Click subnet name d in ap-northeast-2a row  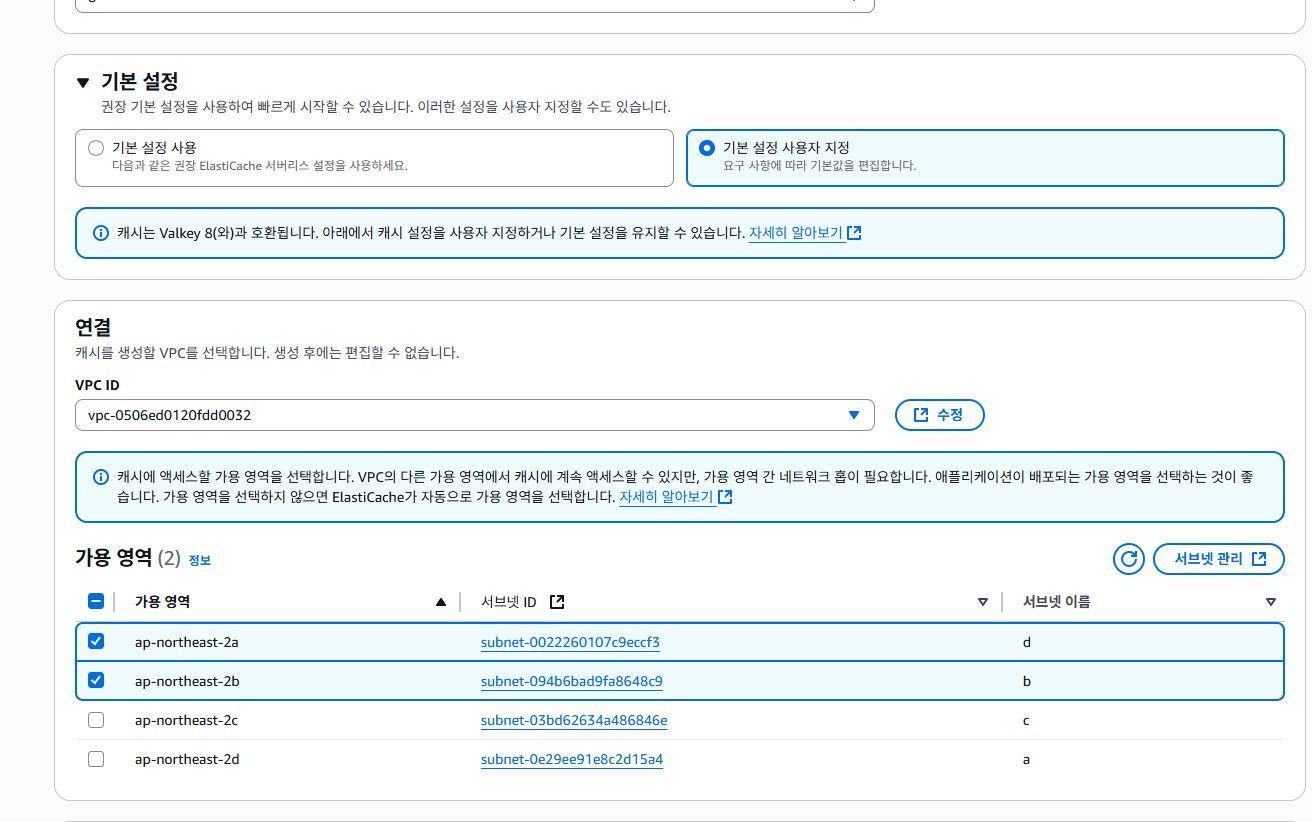(1027, 642)
